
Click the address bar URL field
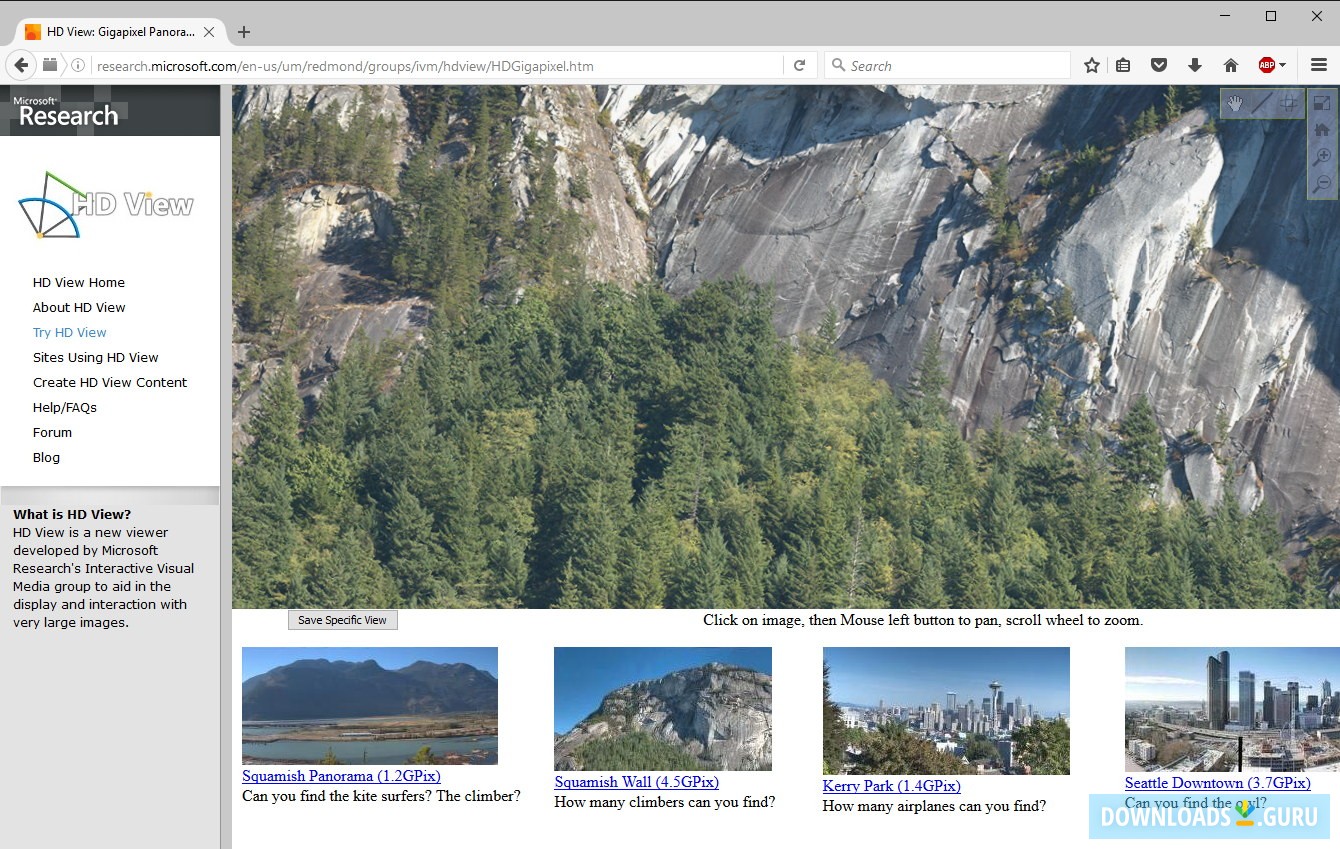tap(438, 66)
